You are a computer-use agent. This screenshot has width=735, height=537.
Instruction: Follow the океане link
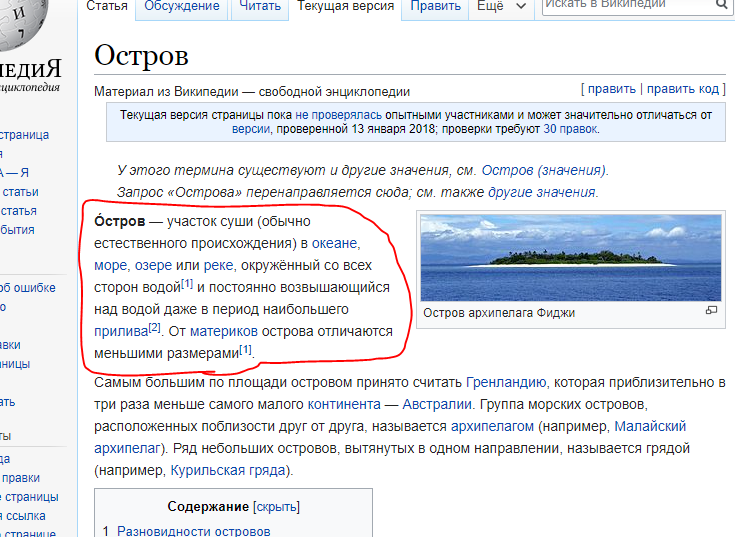pyautogui.click(x=334, y=244)
